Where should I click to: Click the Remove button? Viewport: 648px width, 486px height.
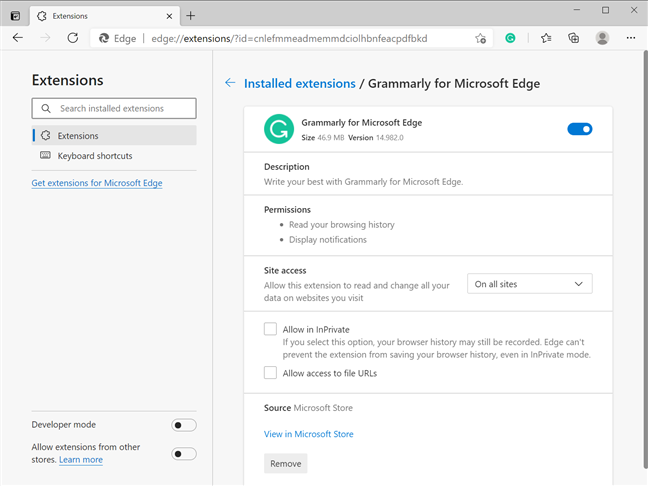[286, 464]
